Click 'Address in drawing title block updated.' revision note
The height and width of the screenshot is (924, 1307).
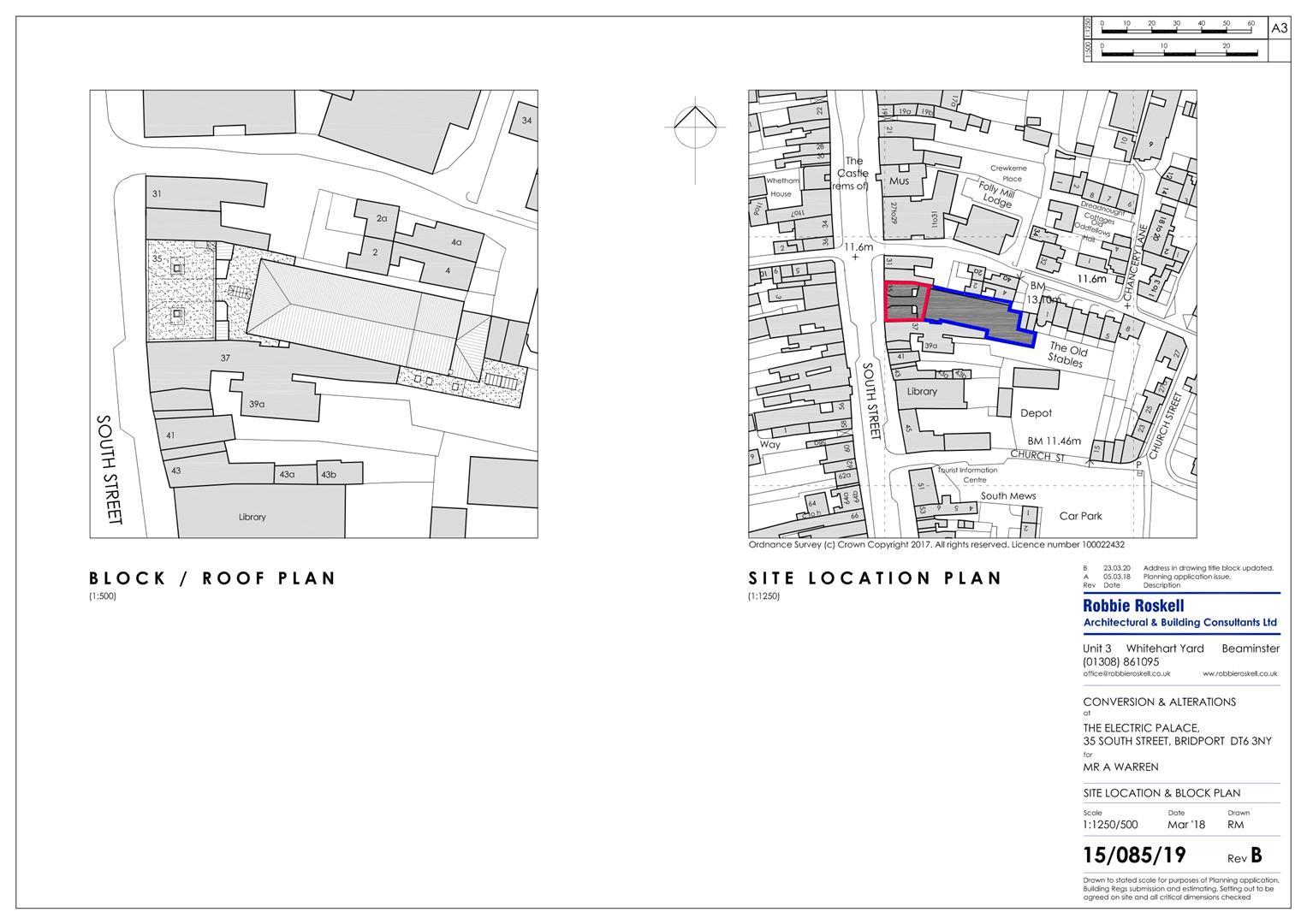coord(1208,568)
